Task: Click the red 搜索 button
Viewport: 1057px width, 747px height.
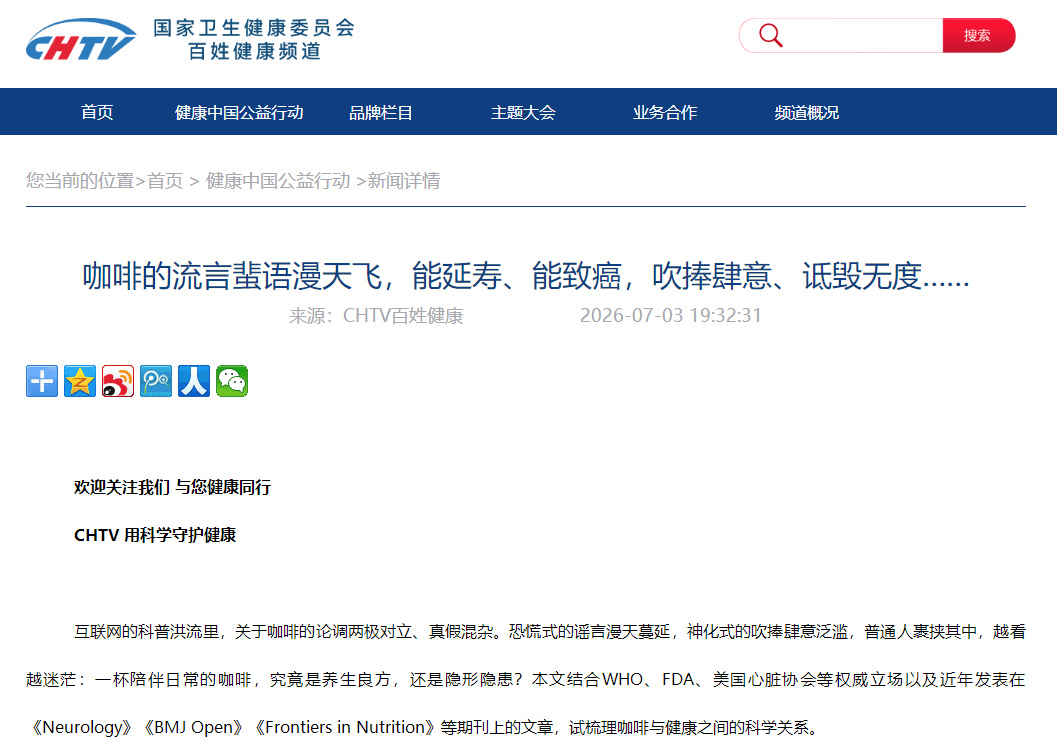Action: 978,35
